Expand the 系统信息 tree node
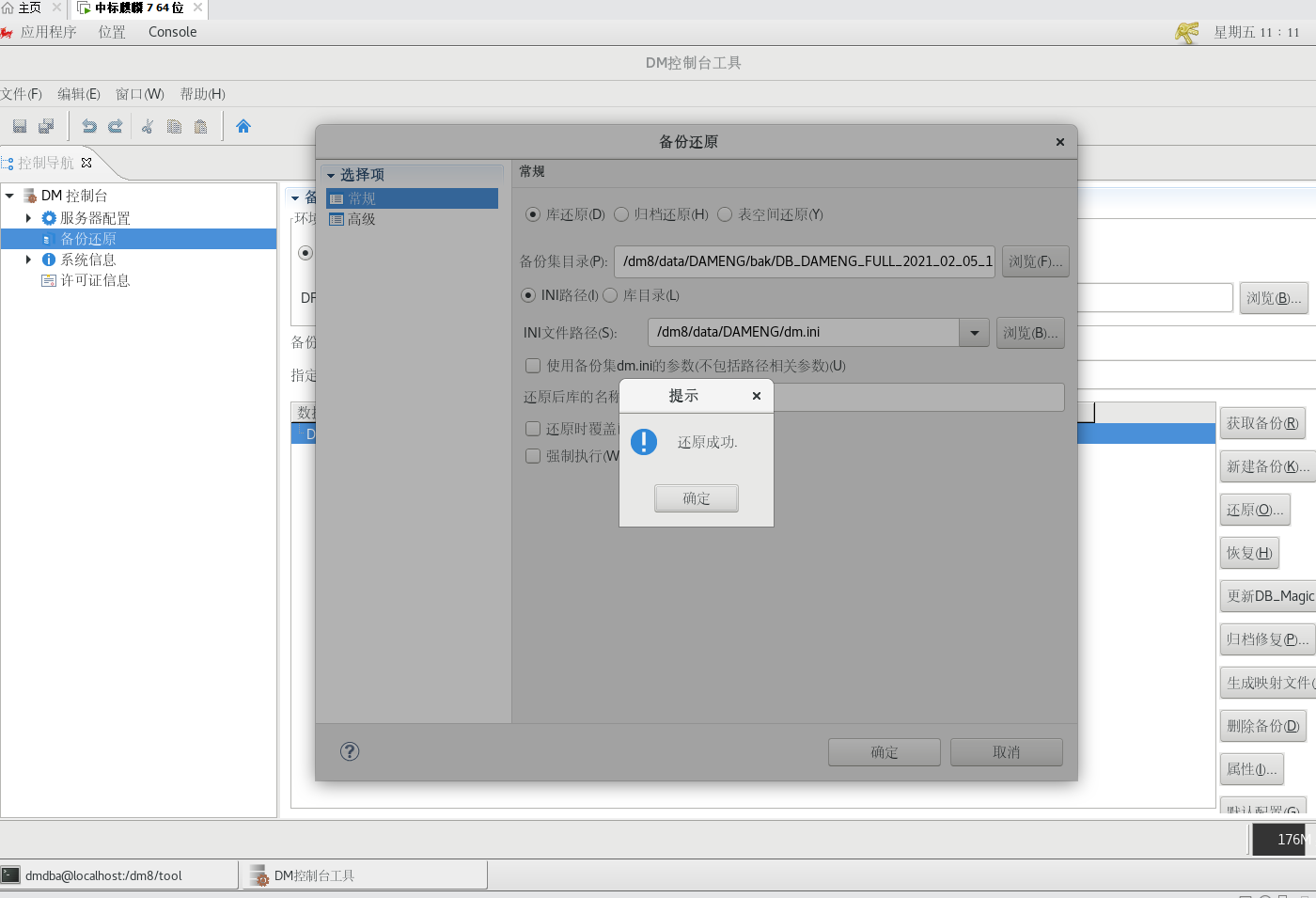The width and height of the screenshot is (1316, 898). (28, 260)
